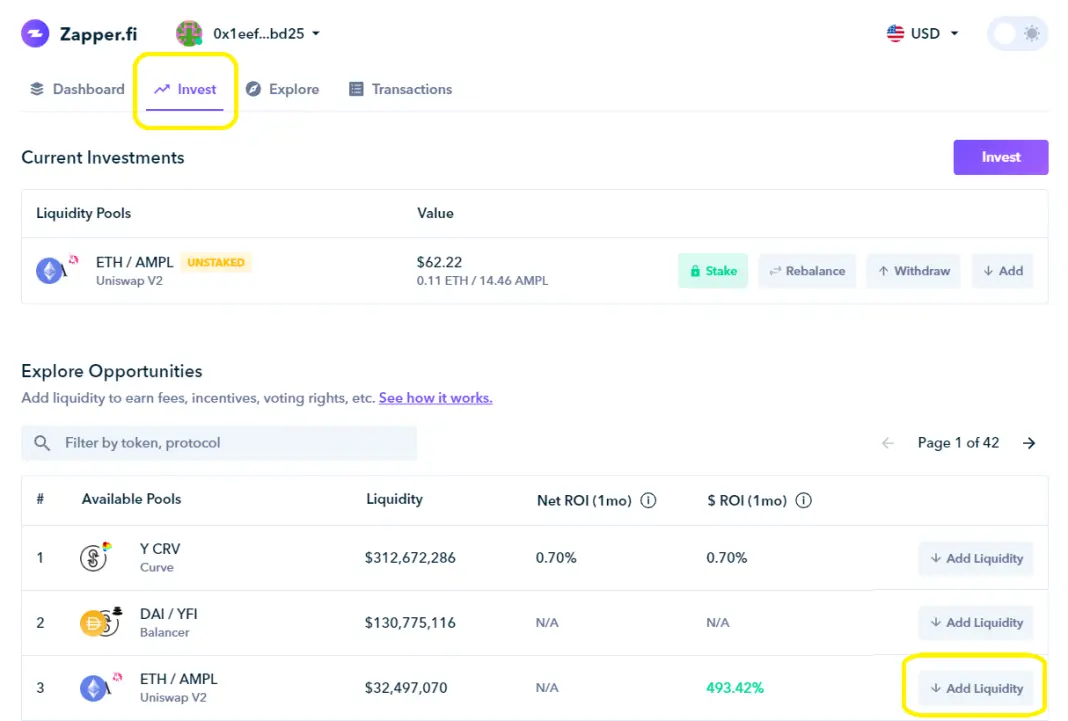
Task: Add Liquidity to the DAI / YFI pool
Action: [x=976, y=622]
